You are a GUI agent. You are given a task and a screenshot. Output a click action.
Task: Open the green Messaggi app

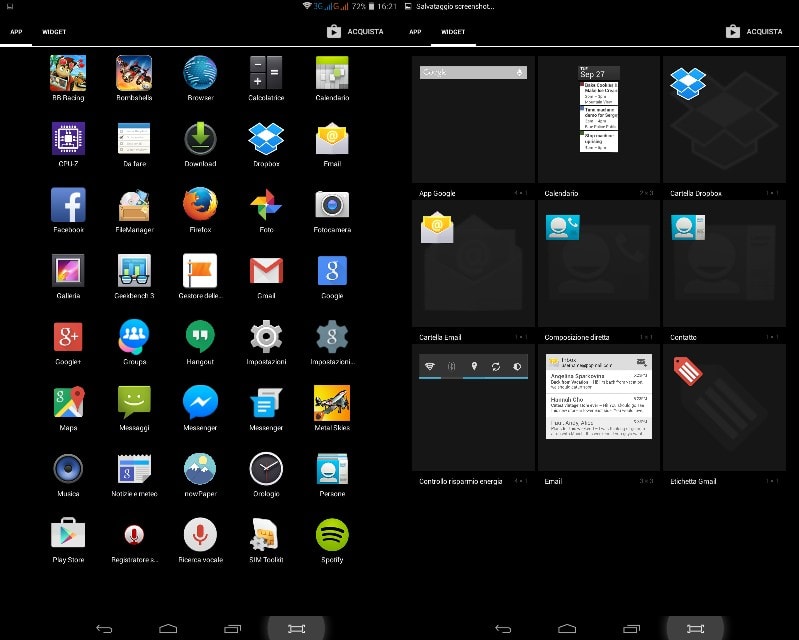134,403
